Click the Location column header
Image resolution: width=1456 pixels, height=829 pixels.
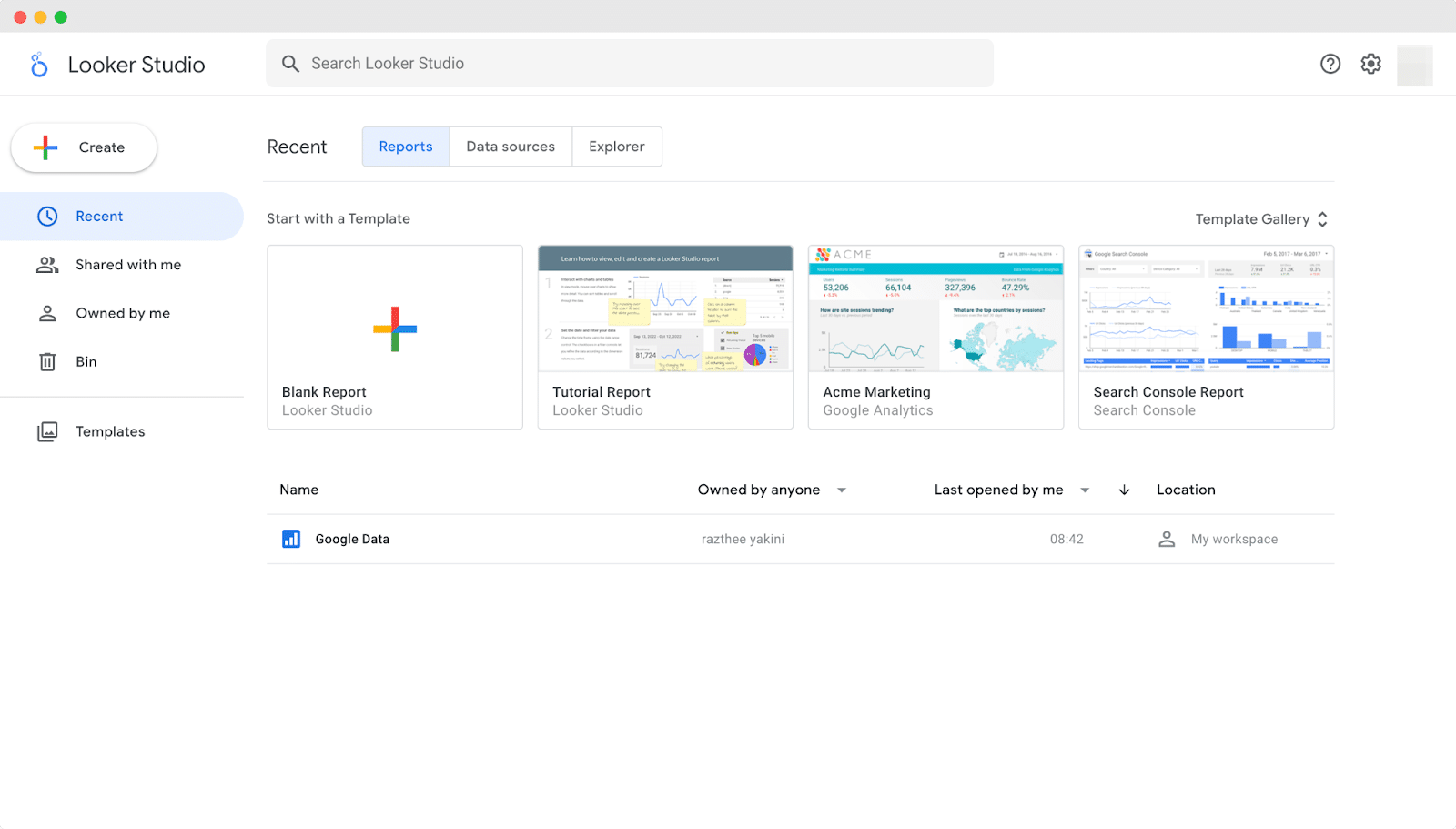click(1186, 490)
